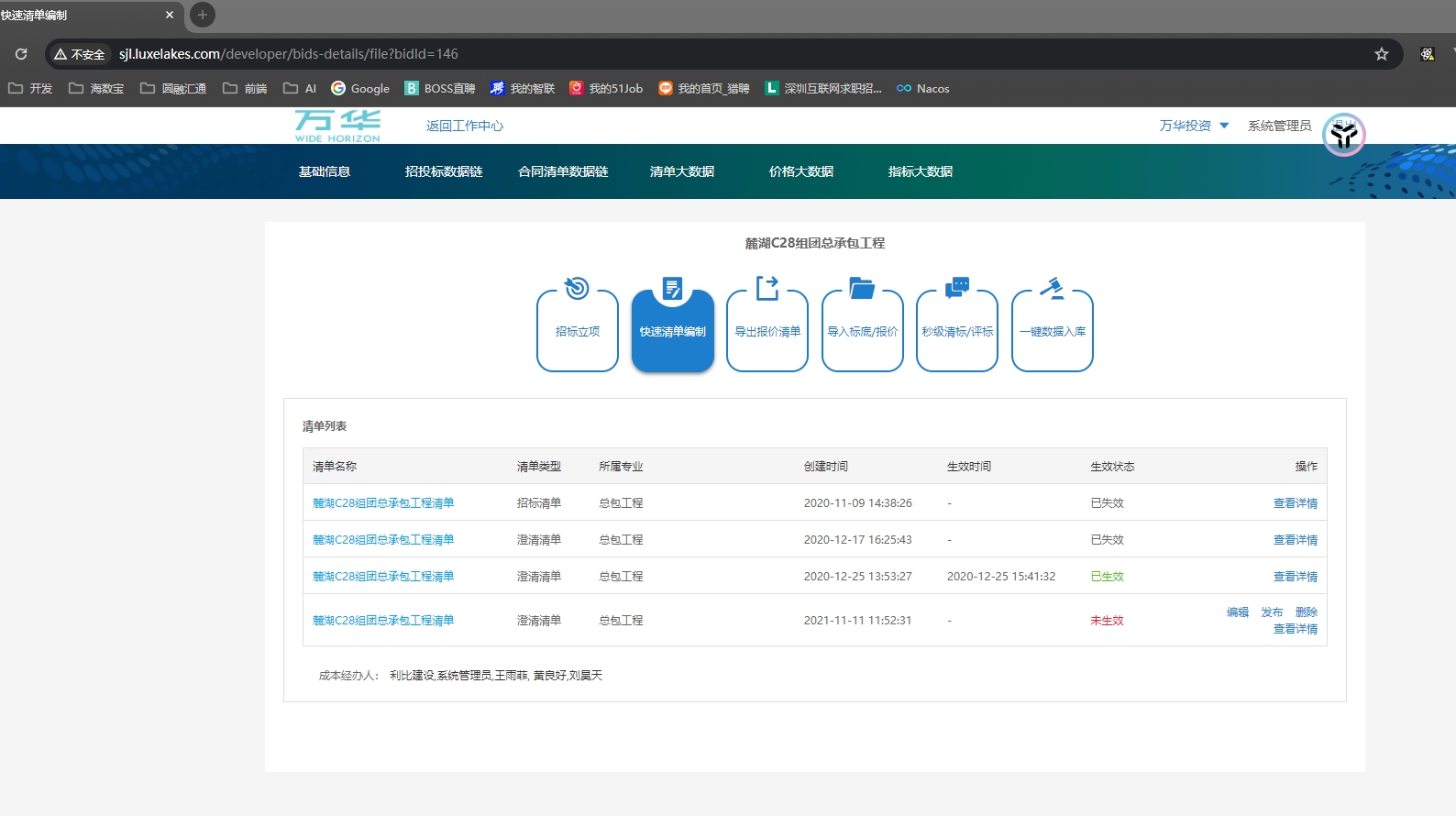Screen dimensions: 1456x816
Task: Click the 不安全 security warning badge
Action: tap(79, 54)
